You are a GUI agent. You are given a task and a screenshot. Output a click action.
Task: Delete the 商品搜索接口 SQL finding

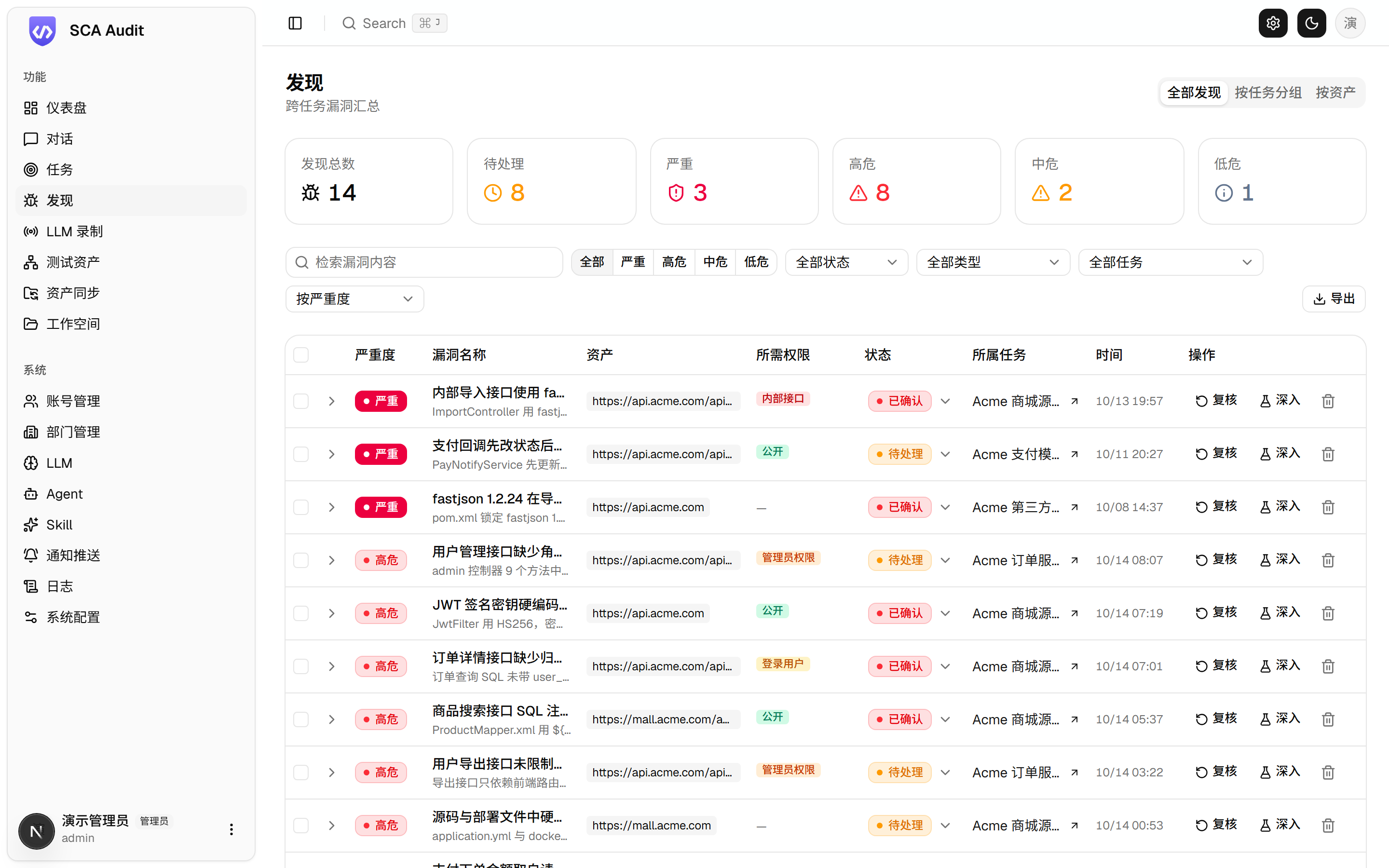(x=1328, y=719)
